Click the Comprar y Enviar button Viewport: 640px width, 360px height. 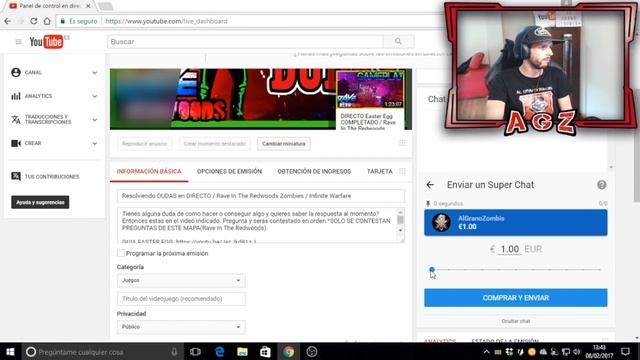516,298
